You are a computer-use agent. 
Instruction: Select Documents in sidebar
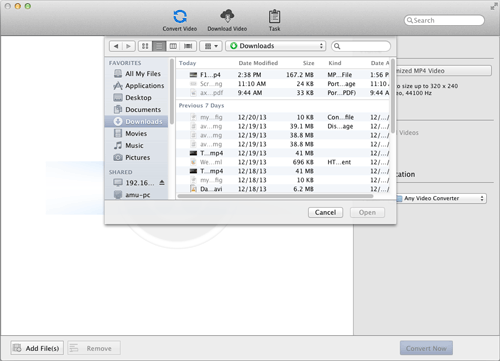coord(137,110)
